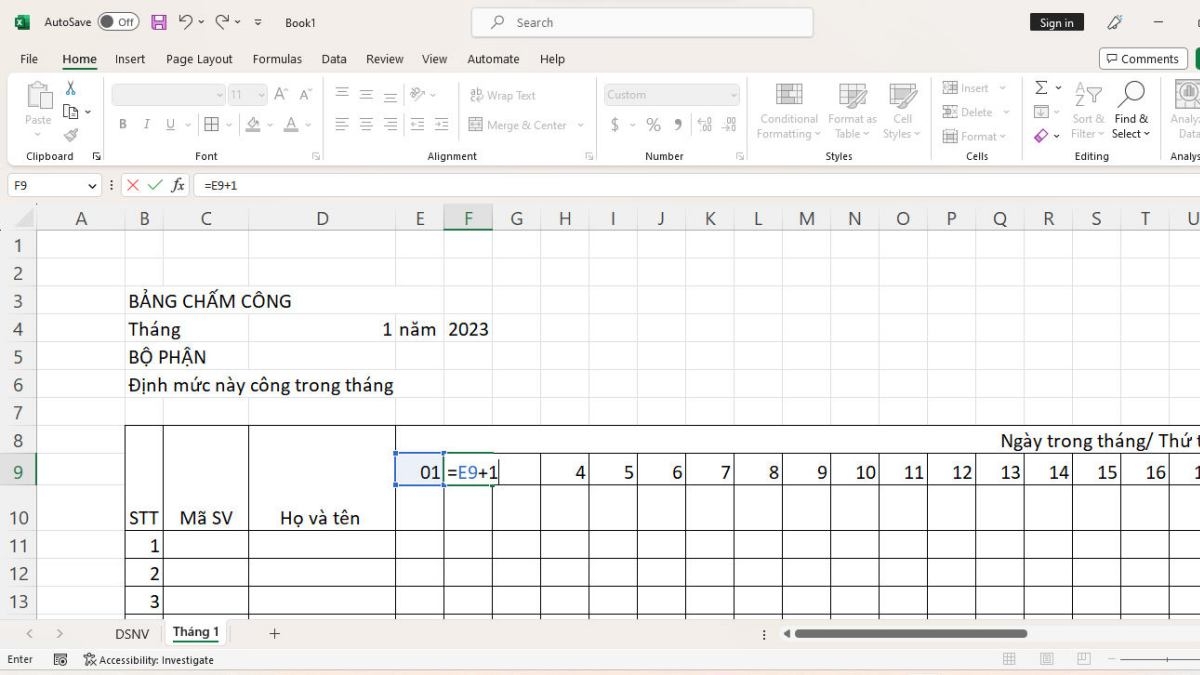Screen dimensions: 1200x675
Task: Open the Sort & Filter menu
Action: [1087, 111]
